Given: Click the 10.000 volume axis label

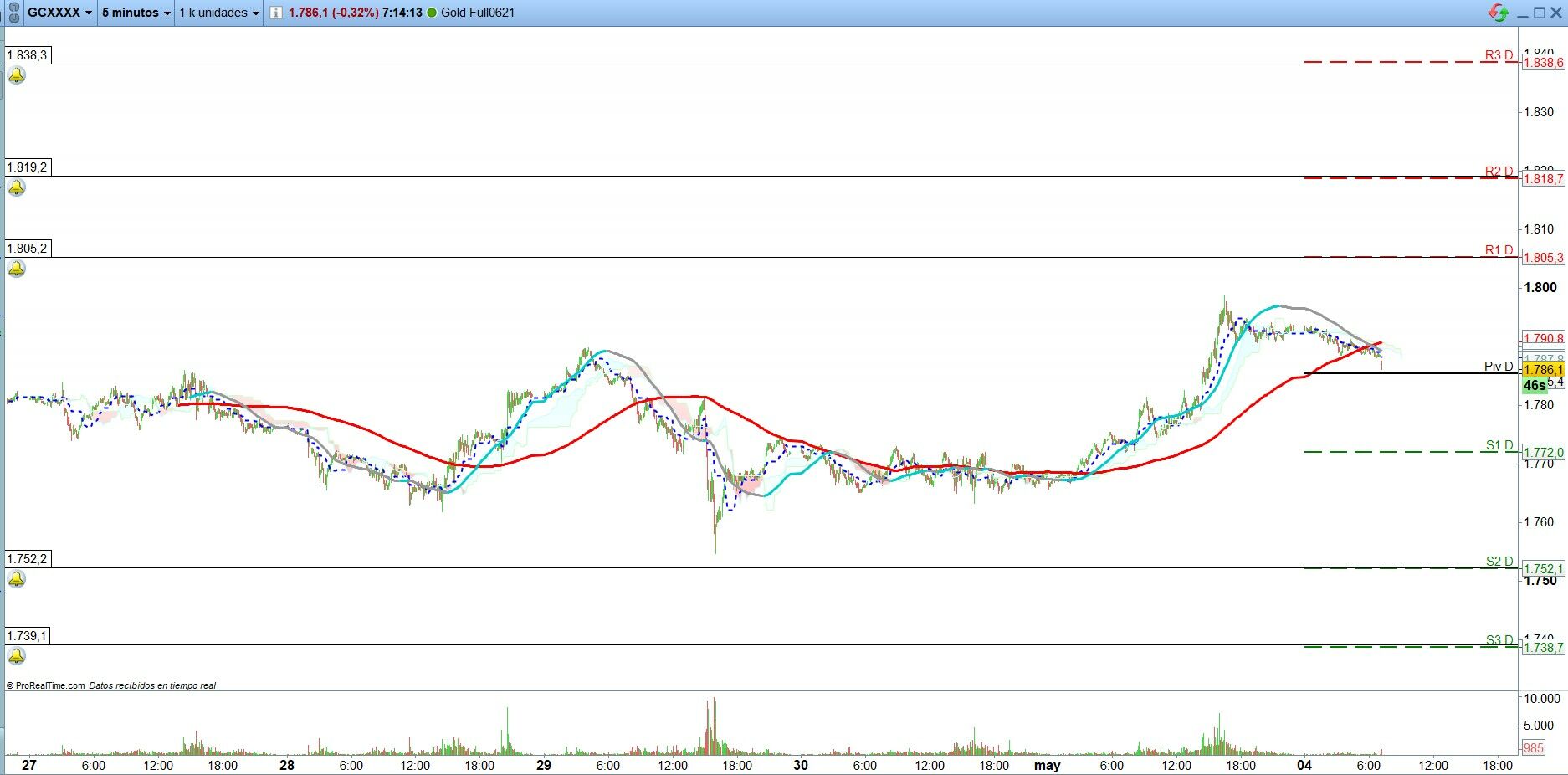Looking at the screenshot, I should 1542,699.
